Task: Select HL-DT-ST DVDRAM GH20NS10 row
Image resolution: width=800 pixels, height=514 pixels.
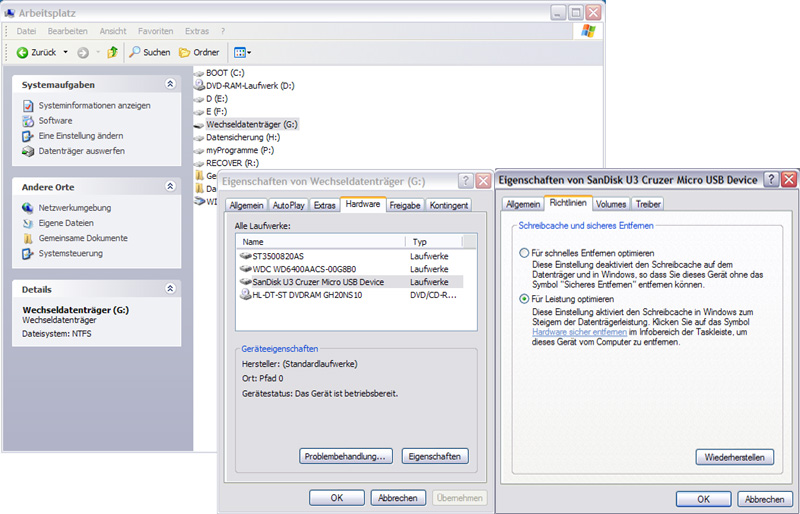Action: (351, 295)
